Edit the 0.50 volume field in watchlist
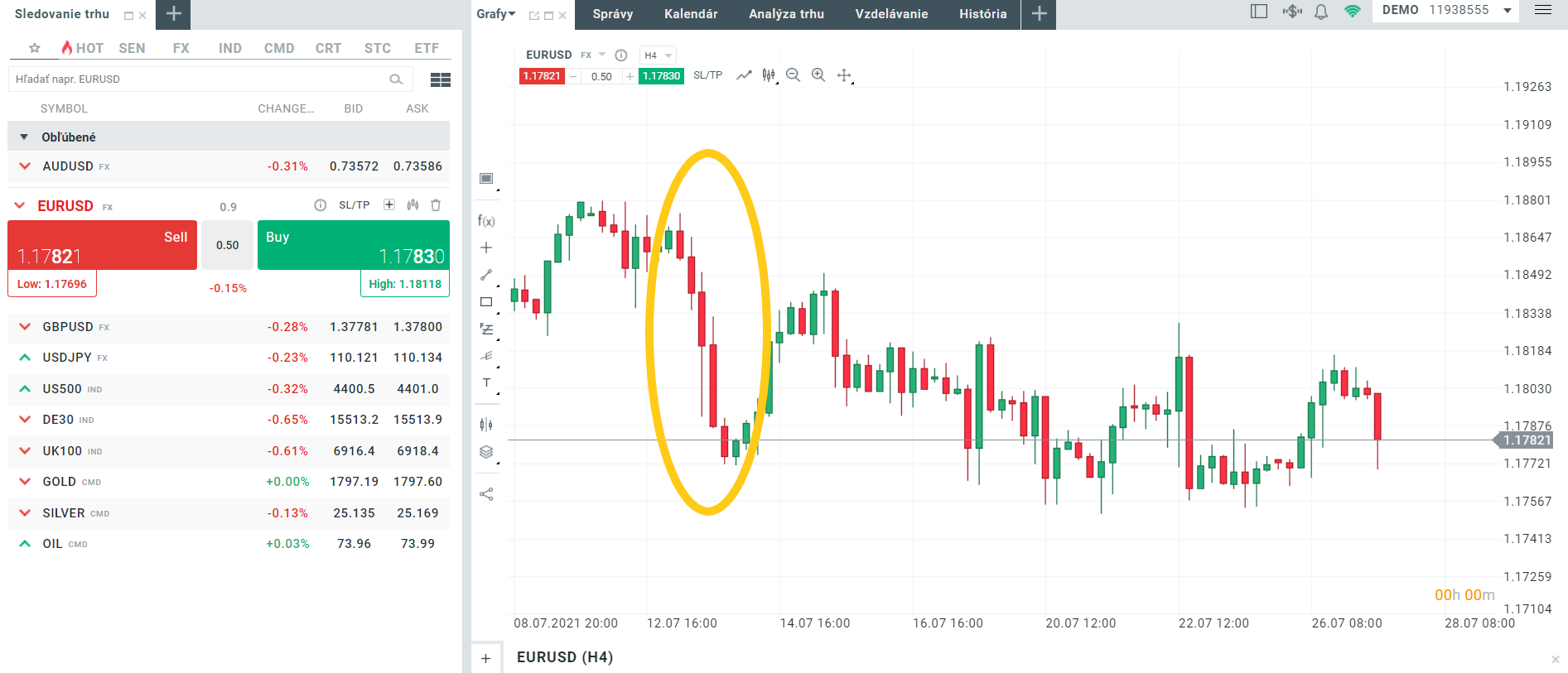The image size is (1568, 673). 227,245
